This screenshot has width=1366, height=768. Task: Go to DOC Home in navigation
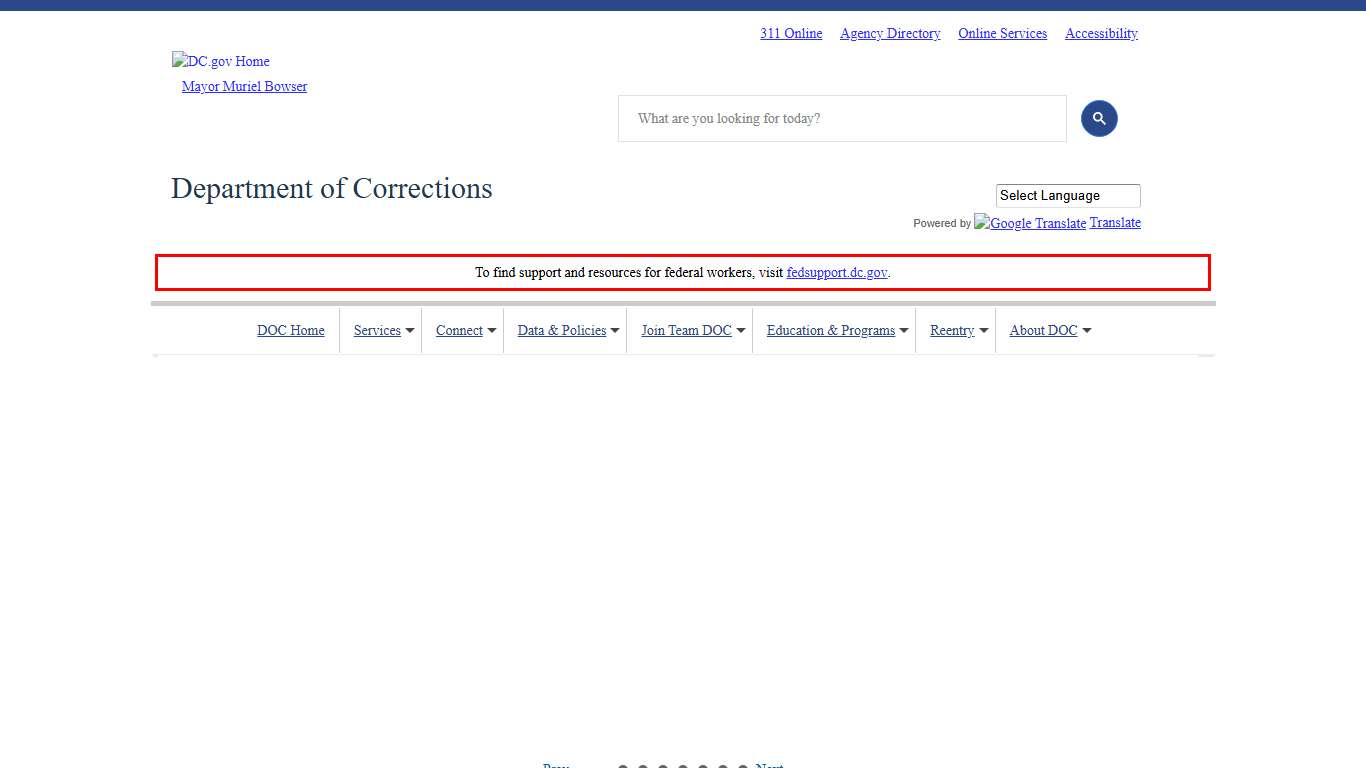[x=291, y=331]
